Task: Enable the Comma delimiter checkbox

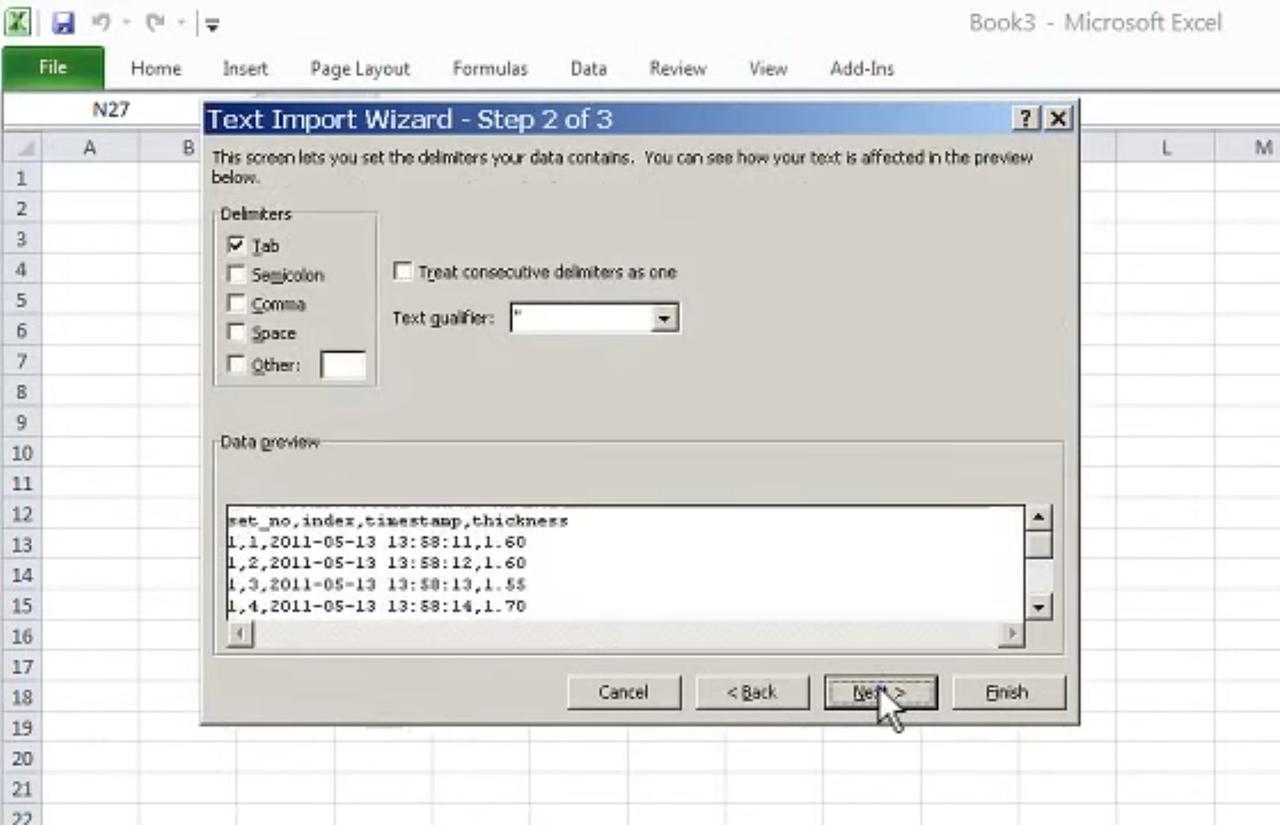Action: pyautogui.click(x=237, y=304)
